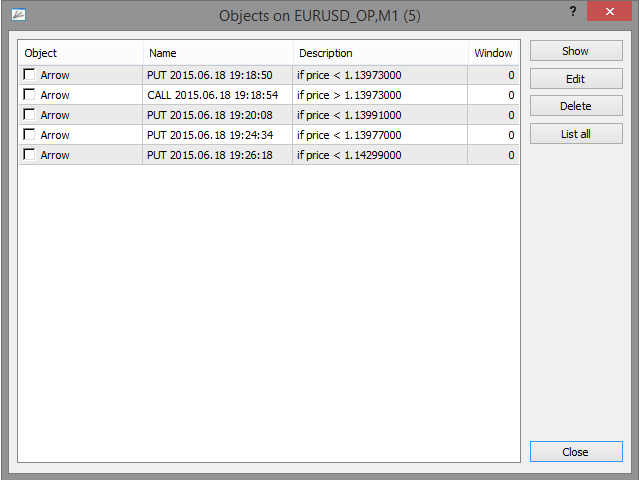Click description if price < 1.13973000
The width and height of the screenshot is (640, 480).
click(349, 75)
